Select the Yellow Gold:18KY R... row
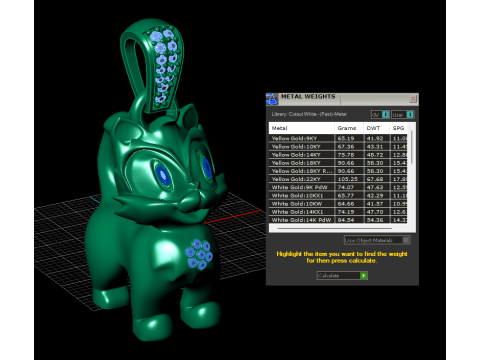Image resolution: width=480 pixels, height=360 pixels. tap(338, 171)
